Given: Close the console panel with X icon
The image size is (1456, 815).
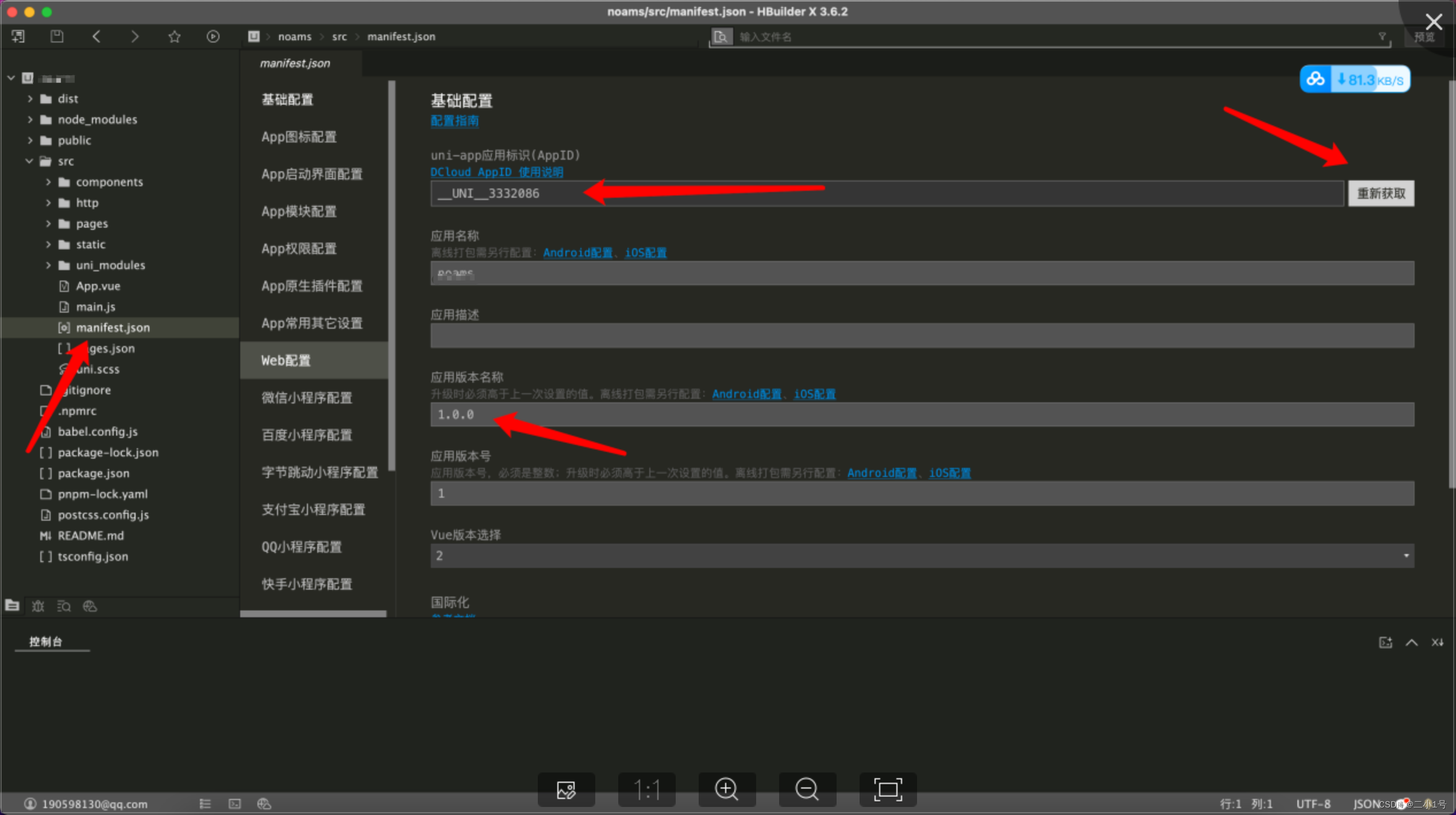Looking at the screenshot, I should 1437,642.
